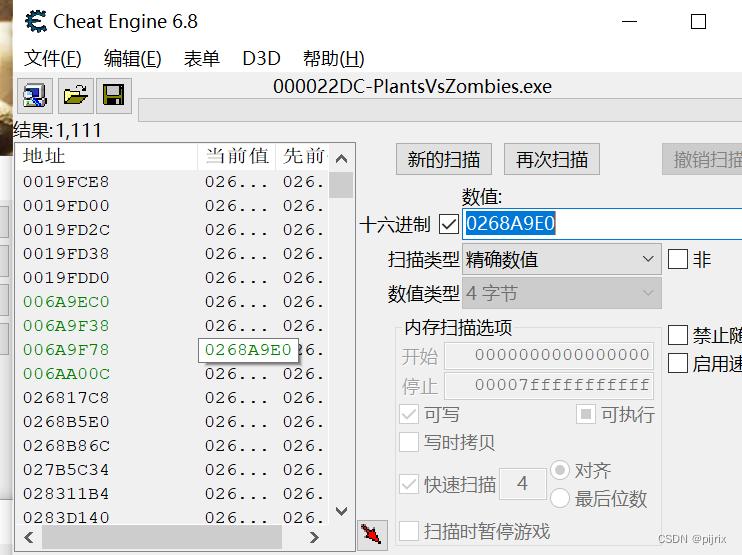Toggle the 可写 writable checkbox

pyautogui.click(x=409, y=415)
